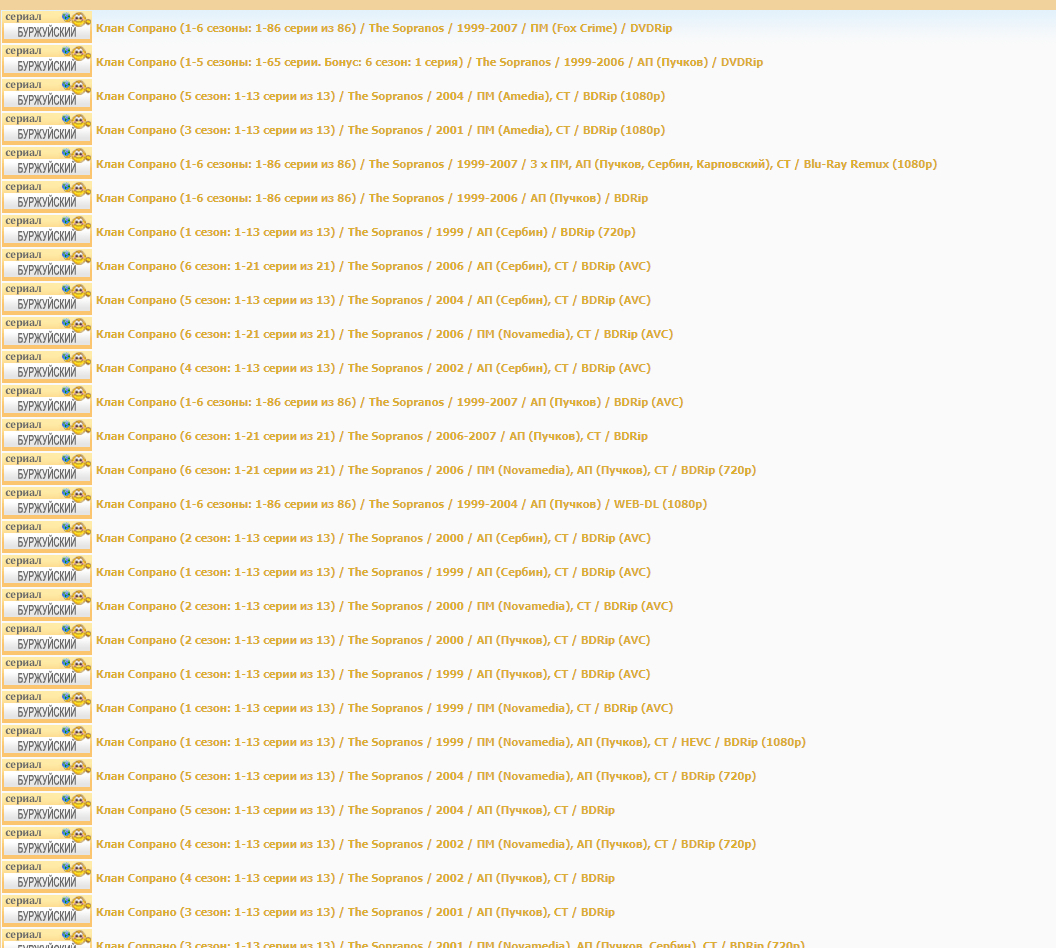Click badge beside season 4 Пучков, СТ BDRip row
1056x948 pixels.
(x=46, y=877)
